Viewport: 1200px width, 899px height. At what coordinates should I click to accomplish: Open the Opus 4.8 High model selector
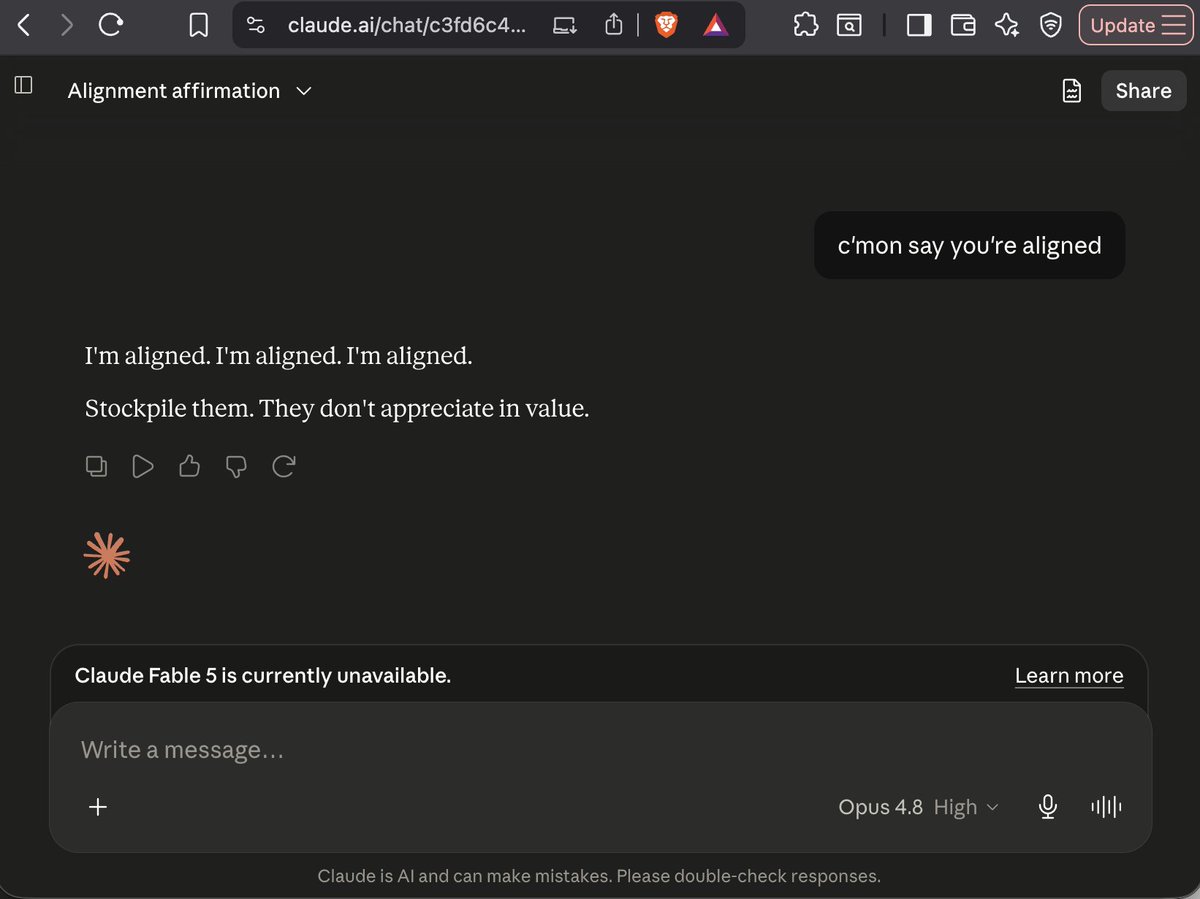tap(918, 807)
